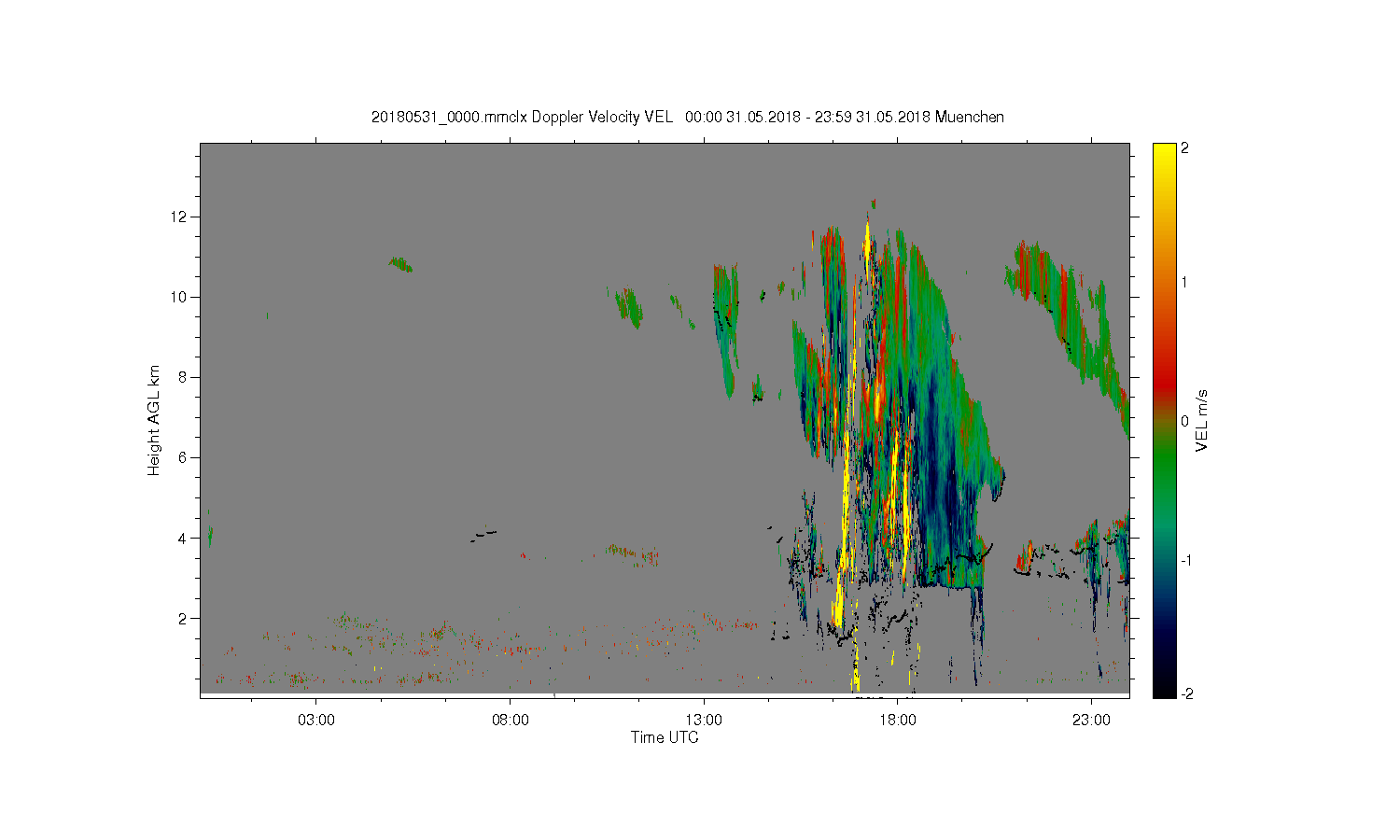Click the height tick label 10
Viewport: 1400px width, 840px height.
tap(180, 297)
